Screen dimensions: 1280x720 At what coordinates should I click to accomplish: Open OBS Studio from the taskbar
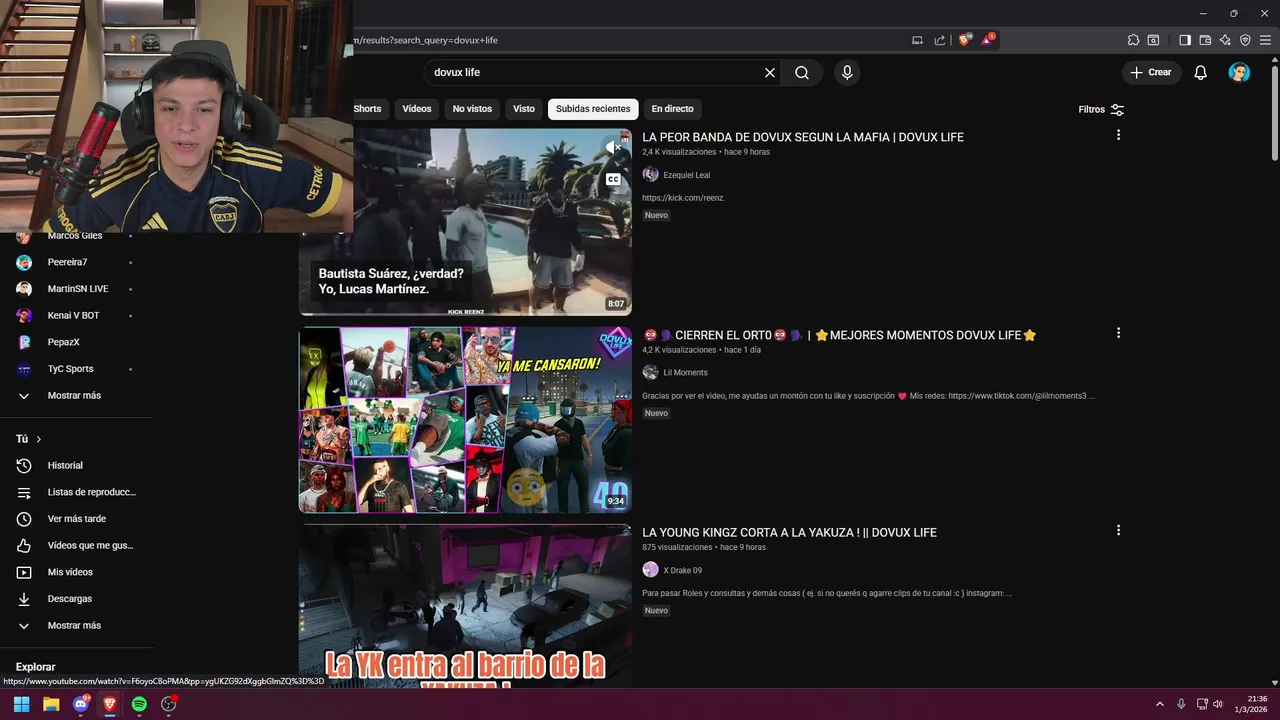[x=169, y=704]
